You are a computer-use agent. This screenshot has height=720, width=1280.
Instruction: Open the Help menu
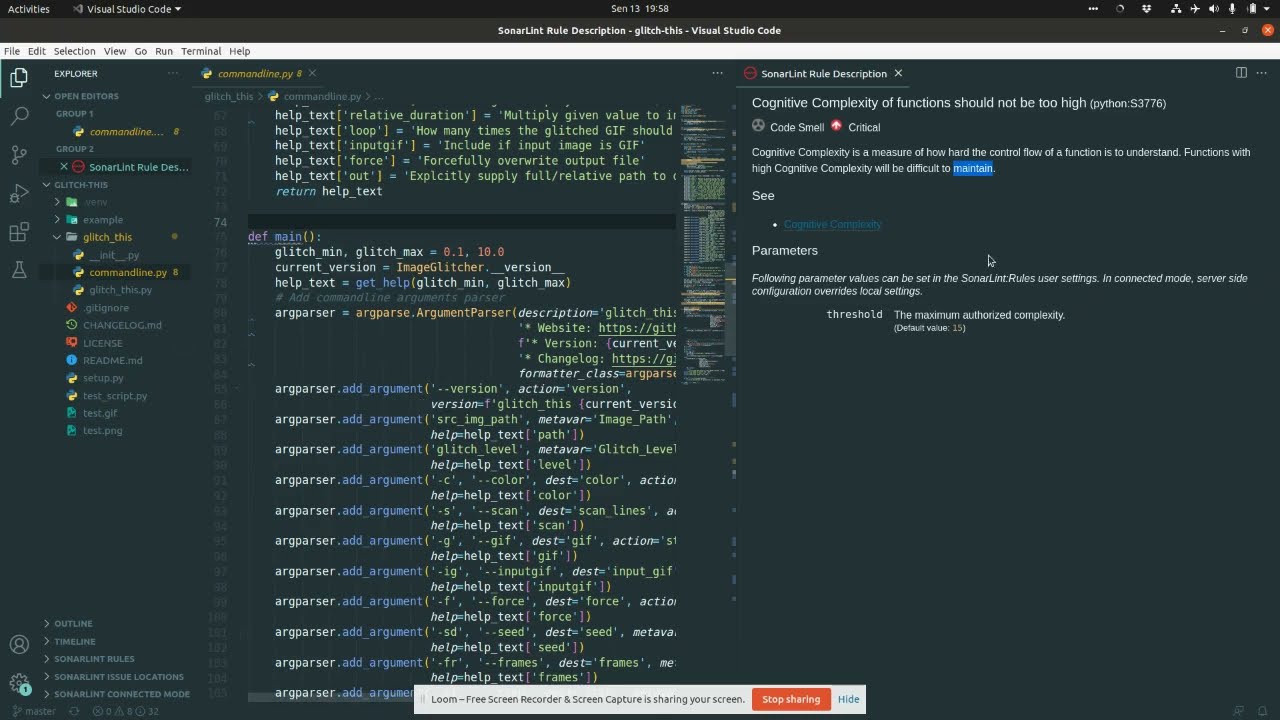click(239, 51)
